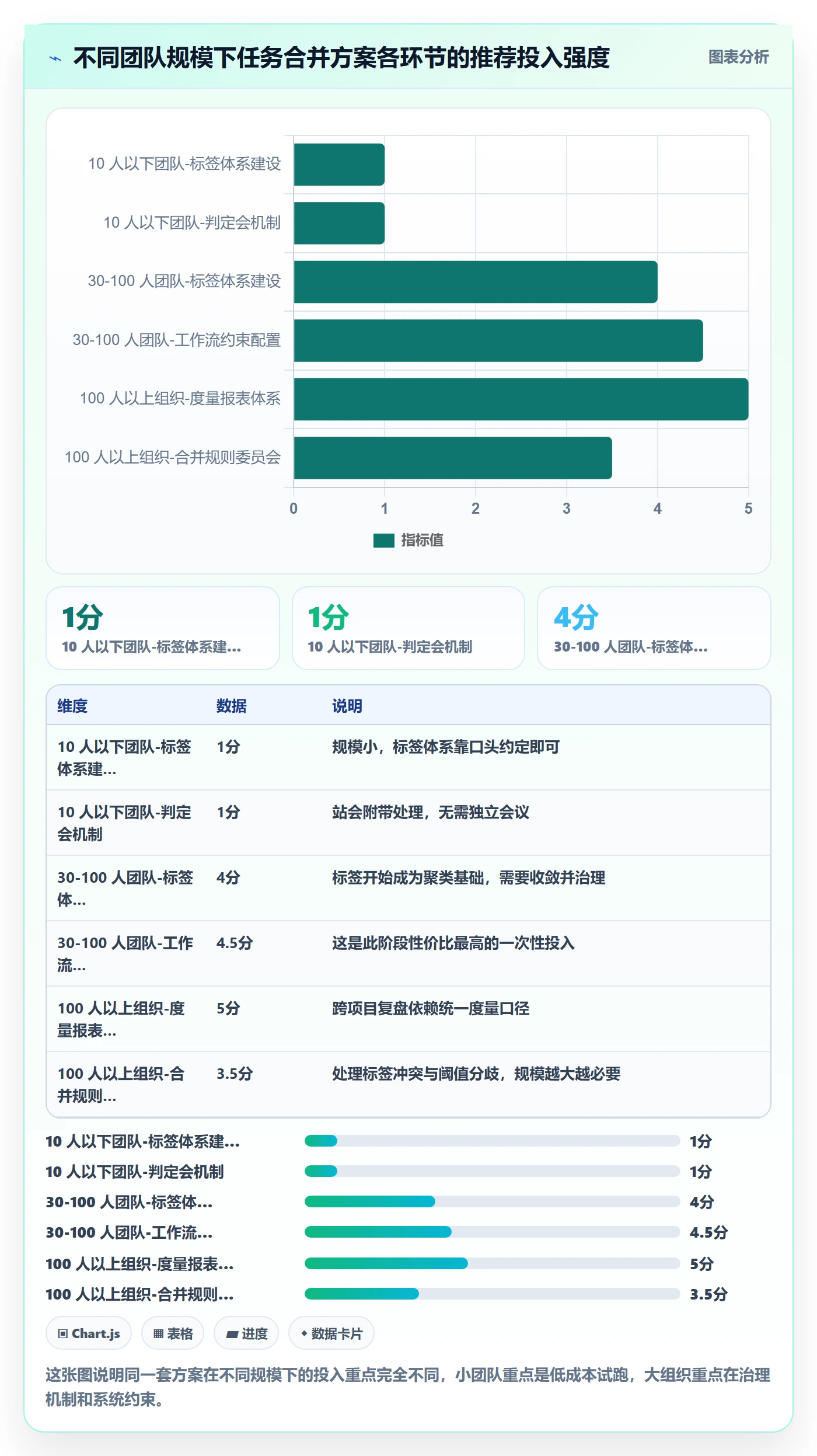The width and height of the screenshot is (817, 1456).
Task: Click the 说明 table column header
Action: tap(347, 706)
